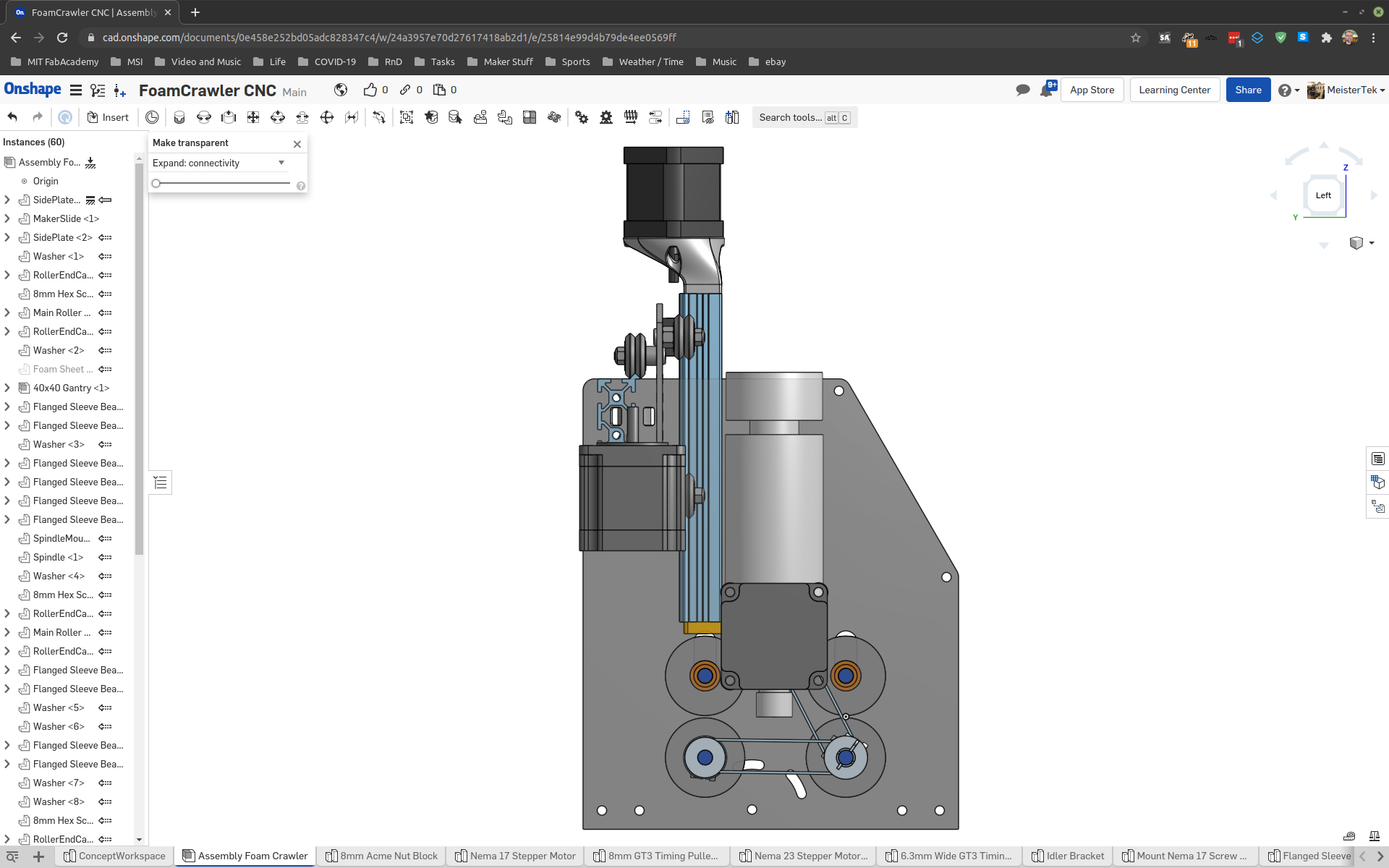
Task: Open the MeisterTek user account dropdown
Action: coord(1346,90)
